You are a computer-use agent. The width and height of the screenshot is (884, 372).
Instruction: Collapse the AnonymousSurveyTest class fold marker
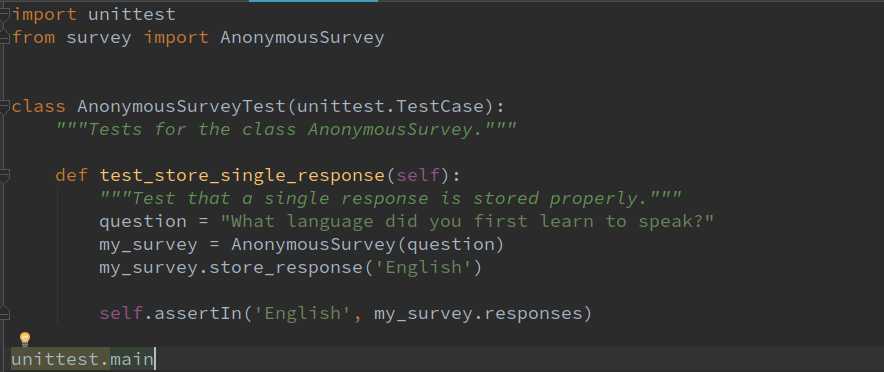click(x=5, y=106)
